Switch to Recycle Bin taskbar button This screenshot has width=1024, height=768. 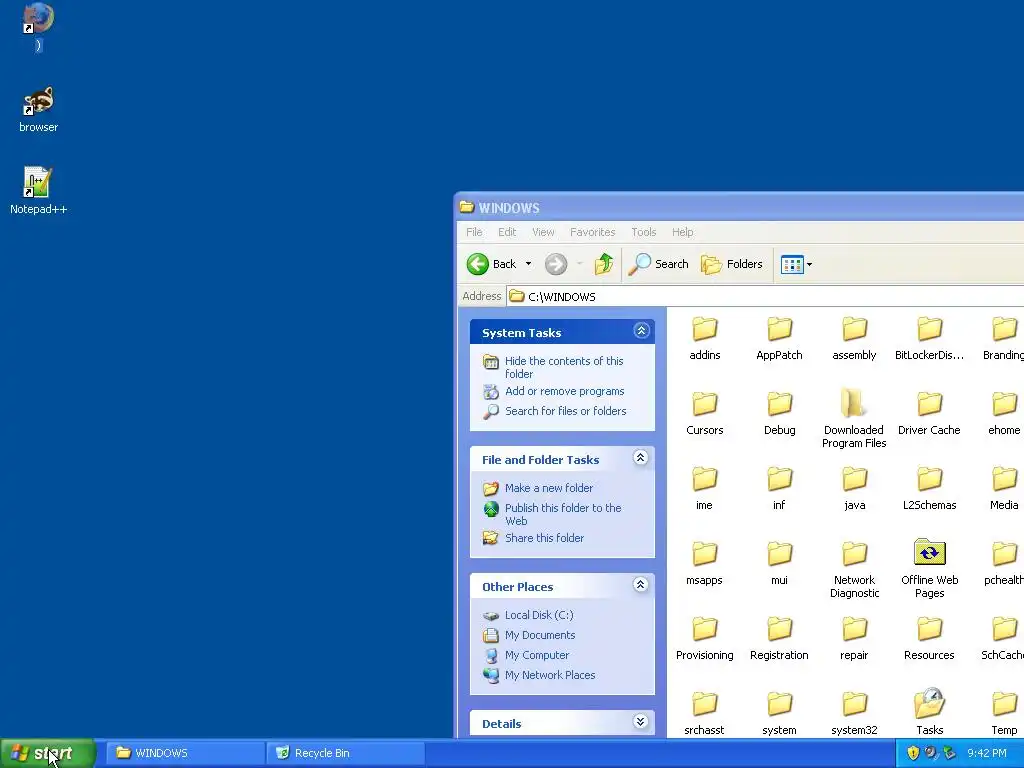click(x=345, y=753)
